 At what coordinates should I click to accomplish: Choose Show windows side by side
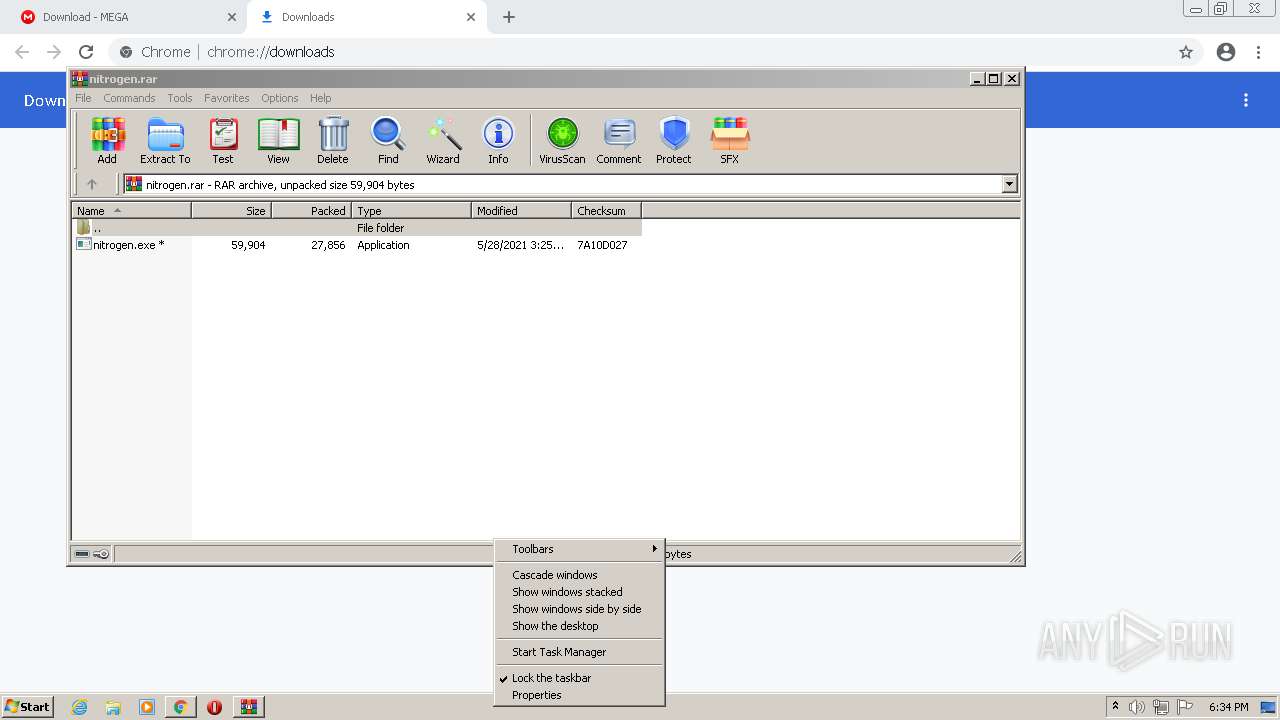point(579,609)
